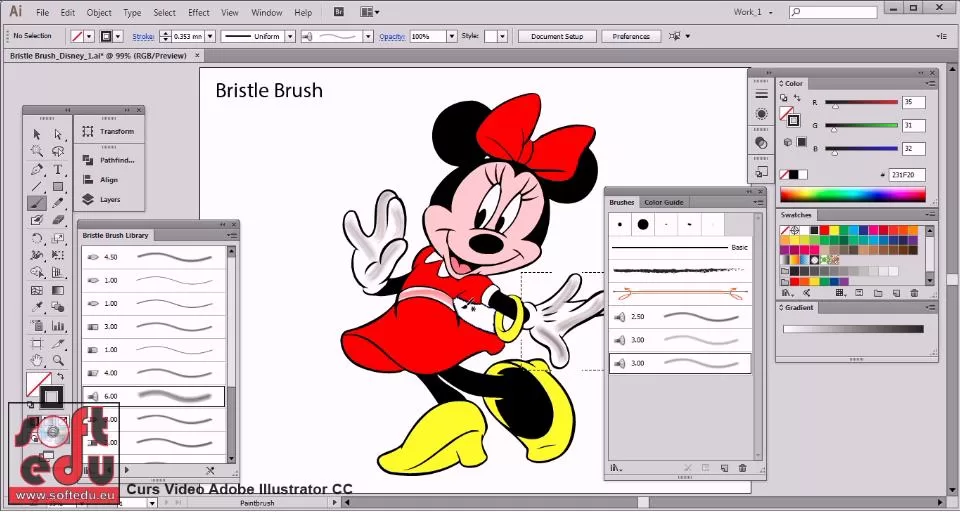This screenshot has width=960, height=512.
Task: Open the Object menu
Action: click(x=99, y=12)
